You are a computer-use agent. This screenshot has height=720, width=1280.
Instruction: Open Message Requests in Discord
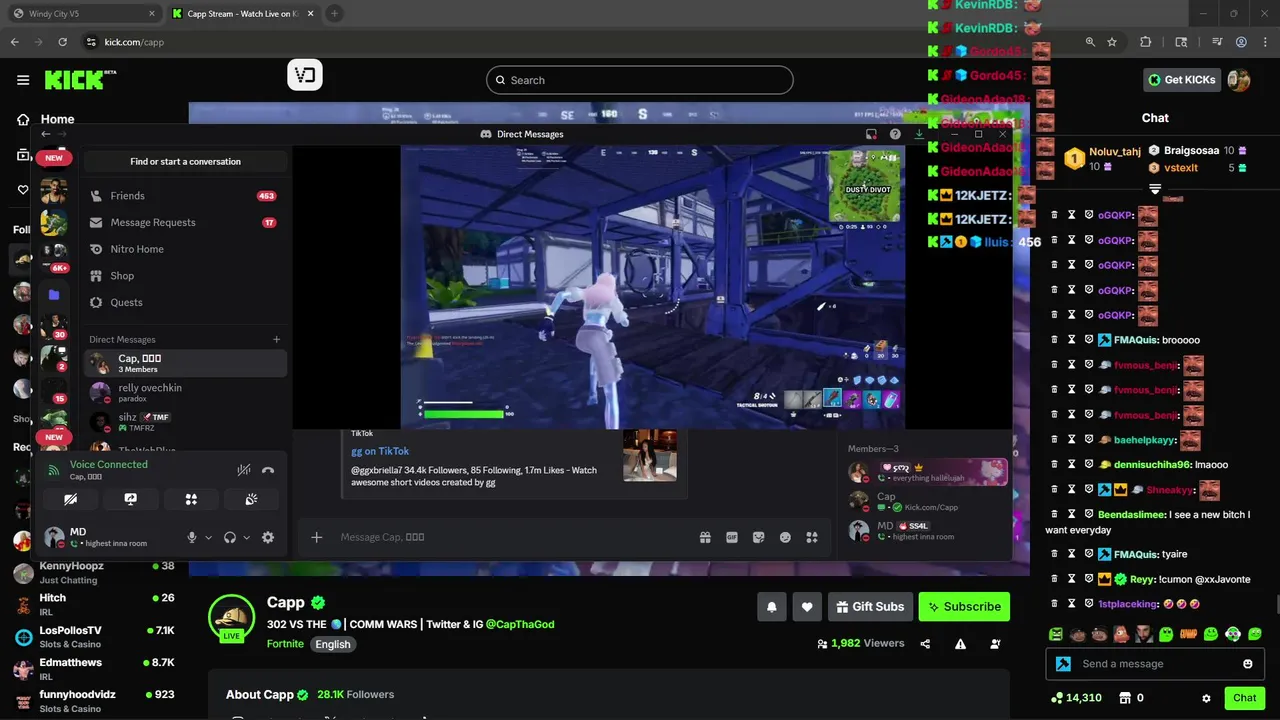pyautogui.click(x=185, y=222)
